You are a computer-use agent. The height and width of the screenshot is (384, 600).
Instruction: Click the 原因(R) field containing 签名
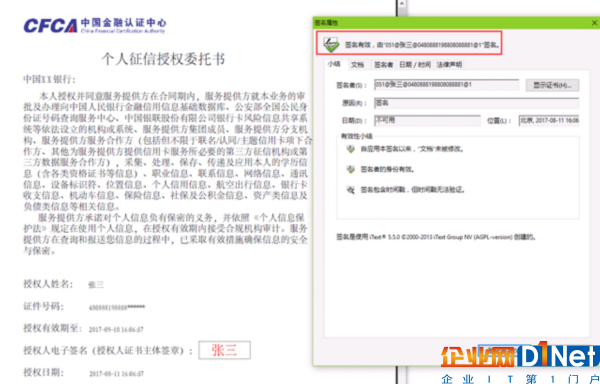pos(476,103)
